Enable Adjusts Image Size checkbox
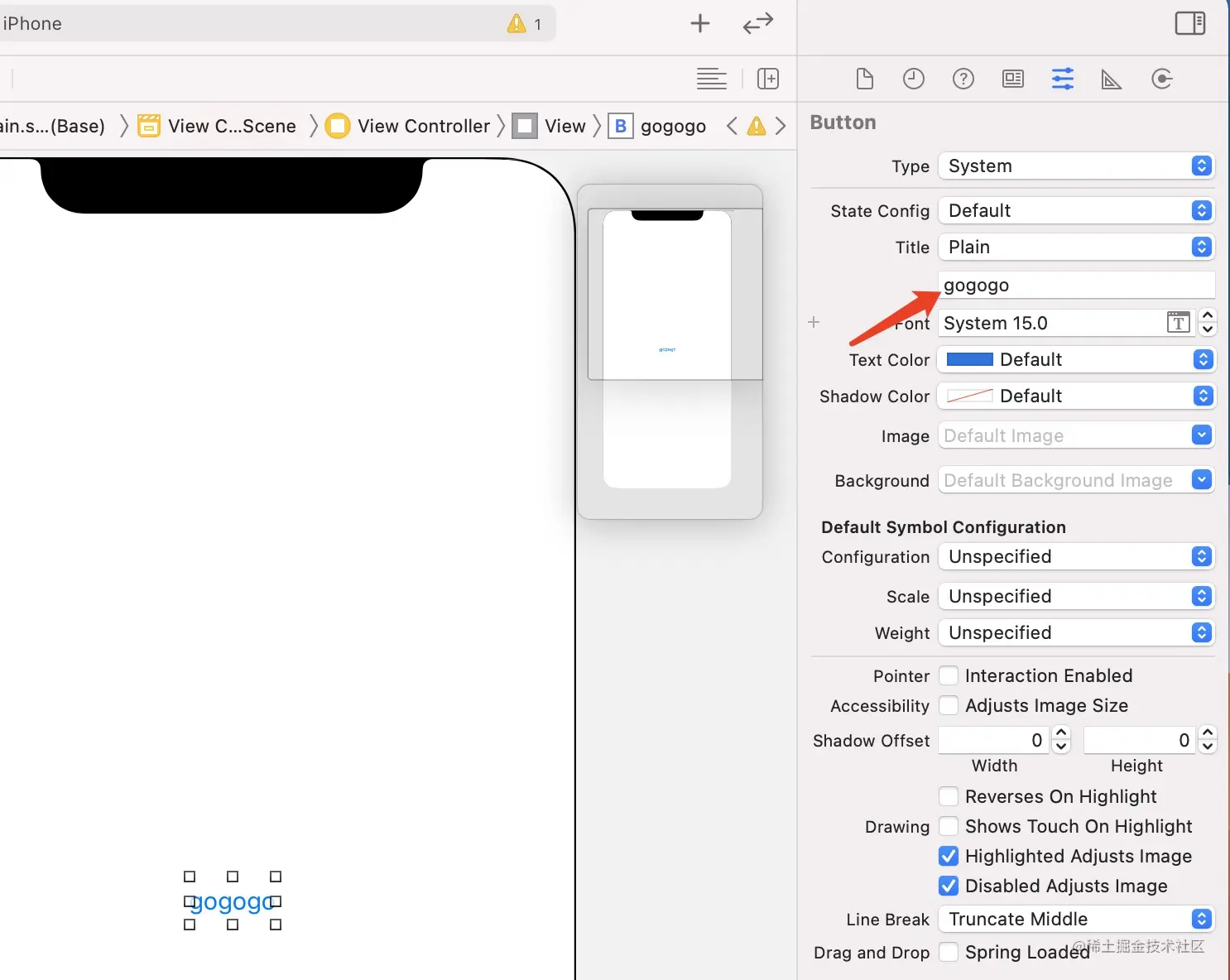The height and width of the screenshot is (980, 1230). [x=949, y=705]
